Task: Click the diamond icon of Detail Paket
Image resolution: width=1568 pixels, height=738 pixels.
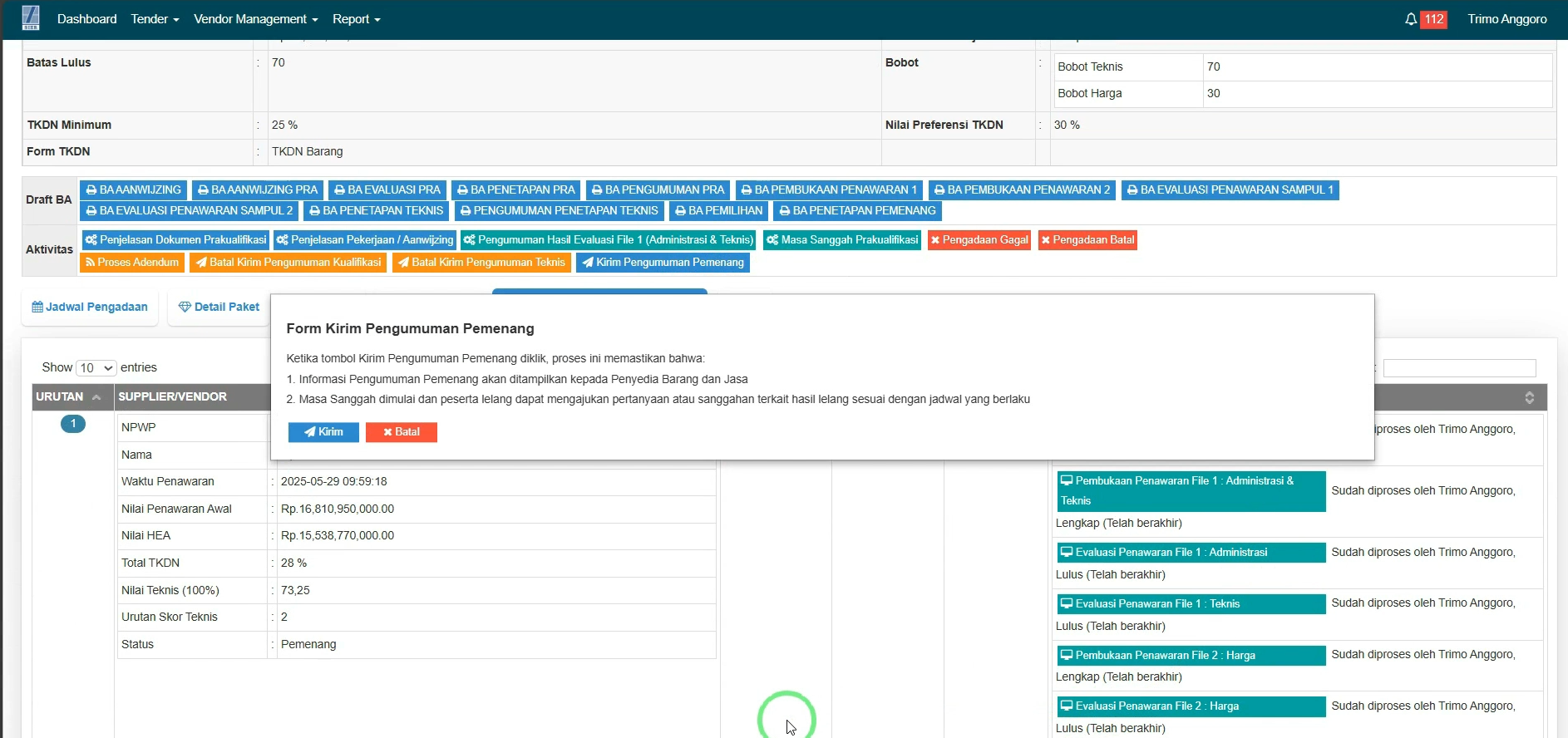Action: pos(185,307)
